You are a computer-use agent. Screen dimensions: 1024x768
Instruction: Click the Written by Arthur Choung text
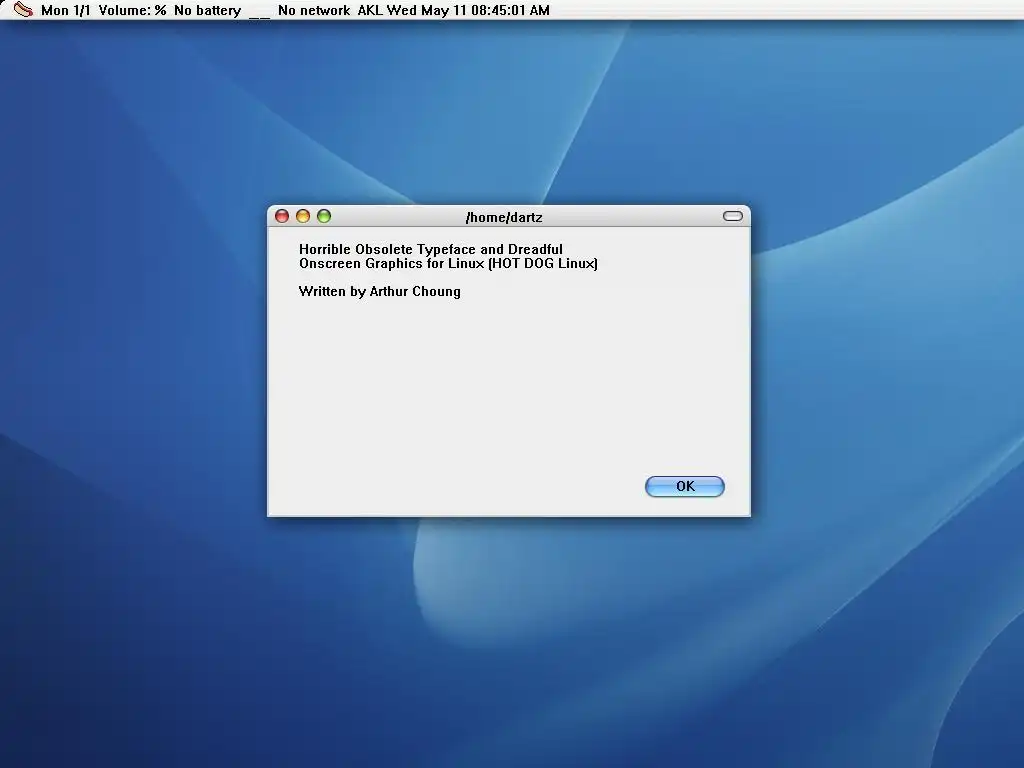(x=379, y=291)
